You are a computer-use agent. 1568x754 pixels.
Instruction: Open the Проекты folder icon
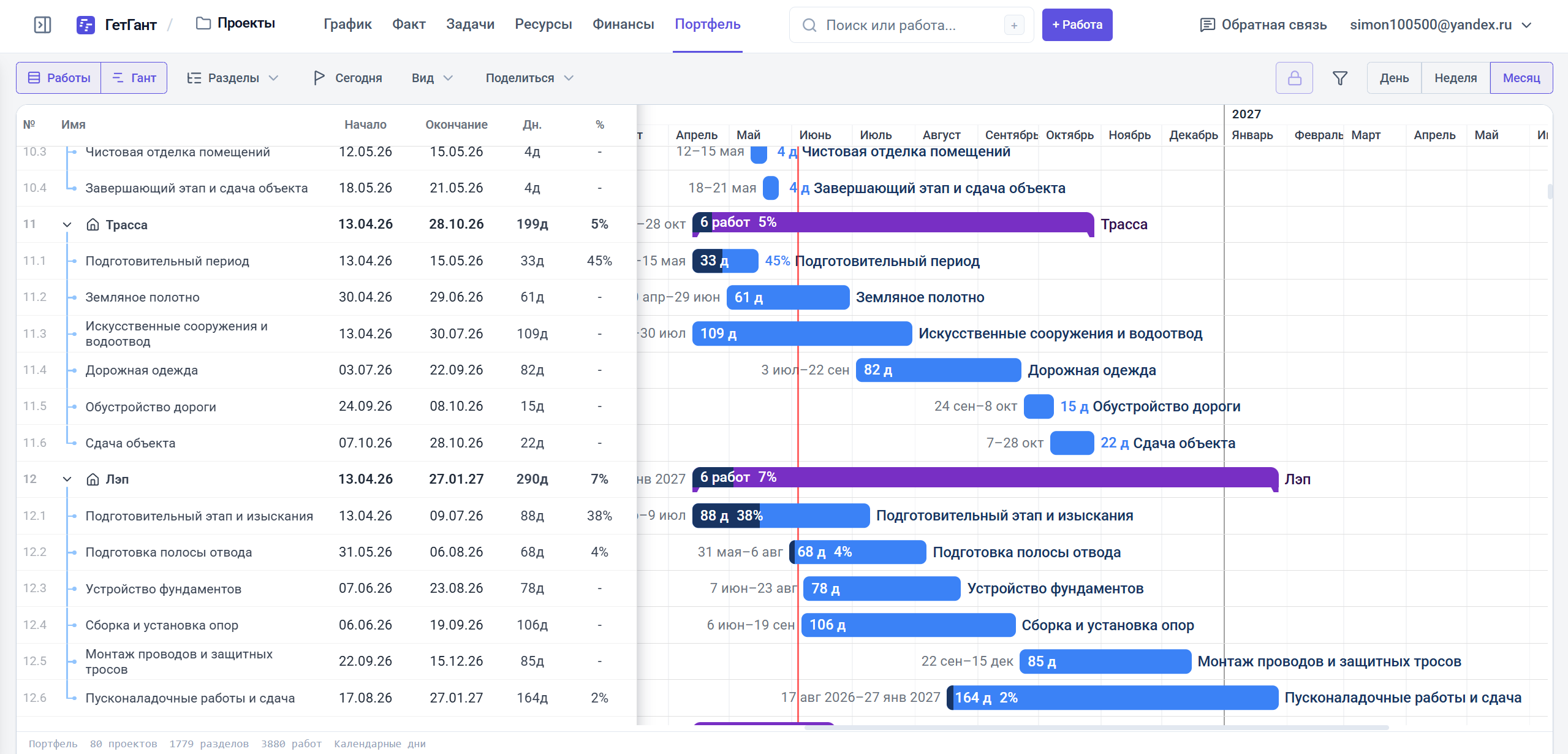[203, 23]
